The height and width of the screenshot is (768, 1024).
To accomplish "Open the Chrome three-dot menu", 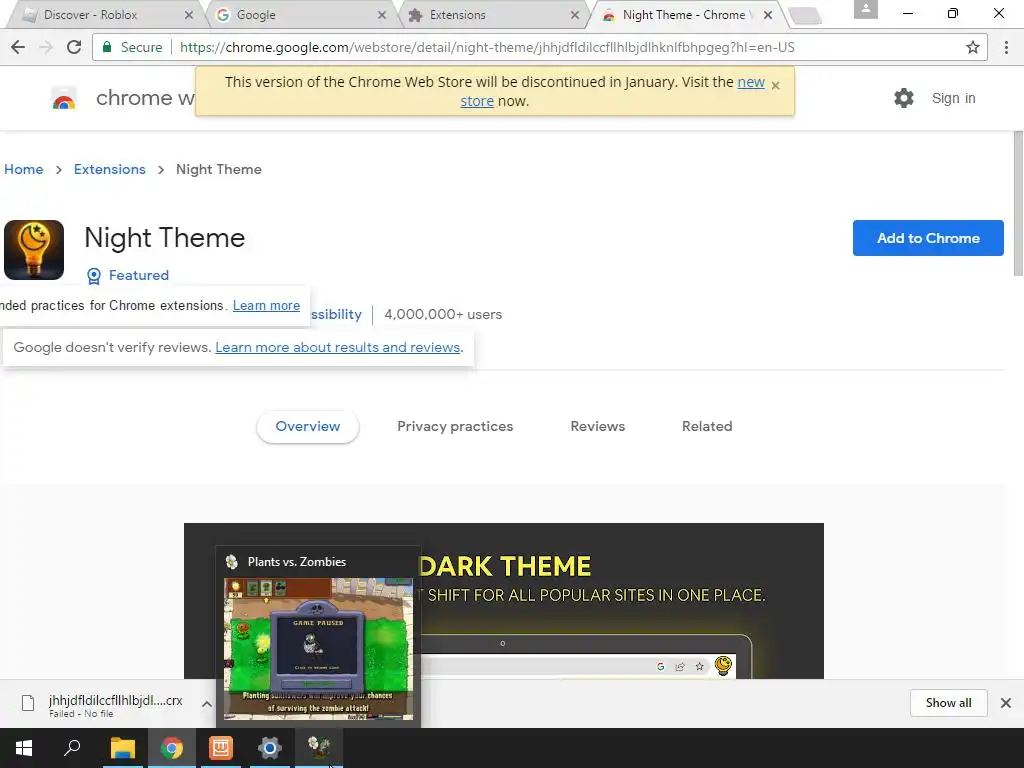I will coord(1006,47).
